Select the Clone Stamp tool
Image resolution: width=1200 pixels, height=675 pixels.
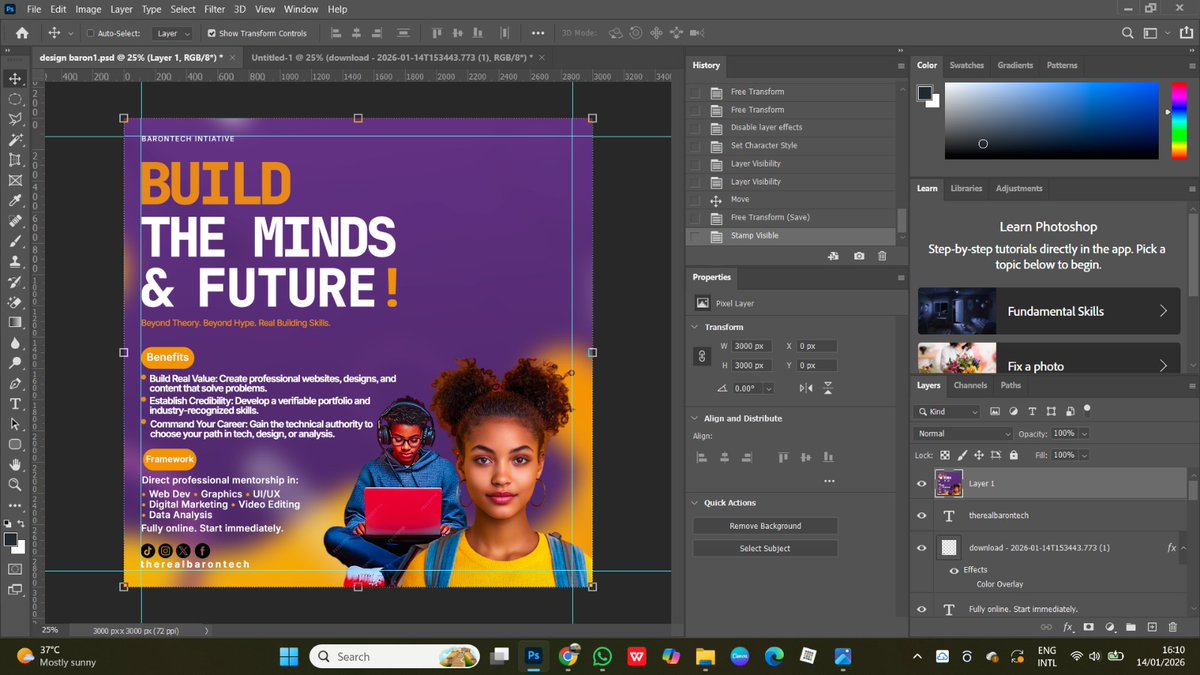(x=15, y=261)
